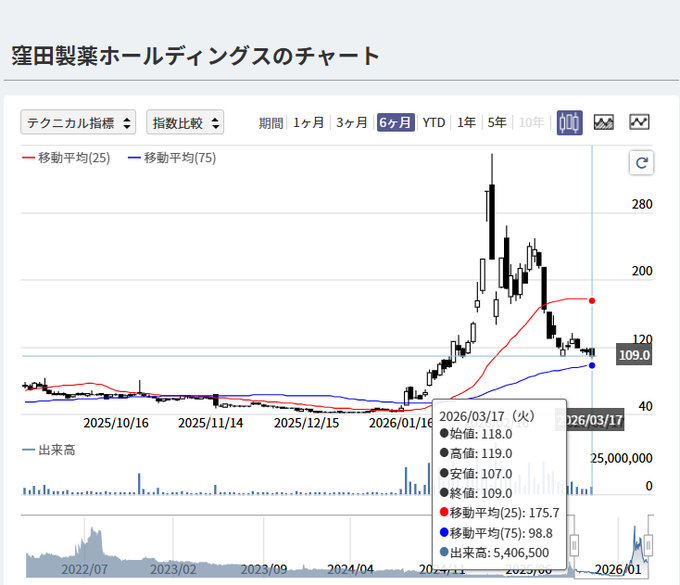Switch period to 1年
This screenshot has height=585, width=680.
click(x=467, y=123)
